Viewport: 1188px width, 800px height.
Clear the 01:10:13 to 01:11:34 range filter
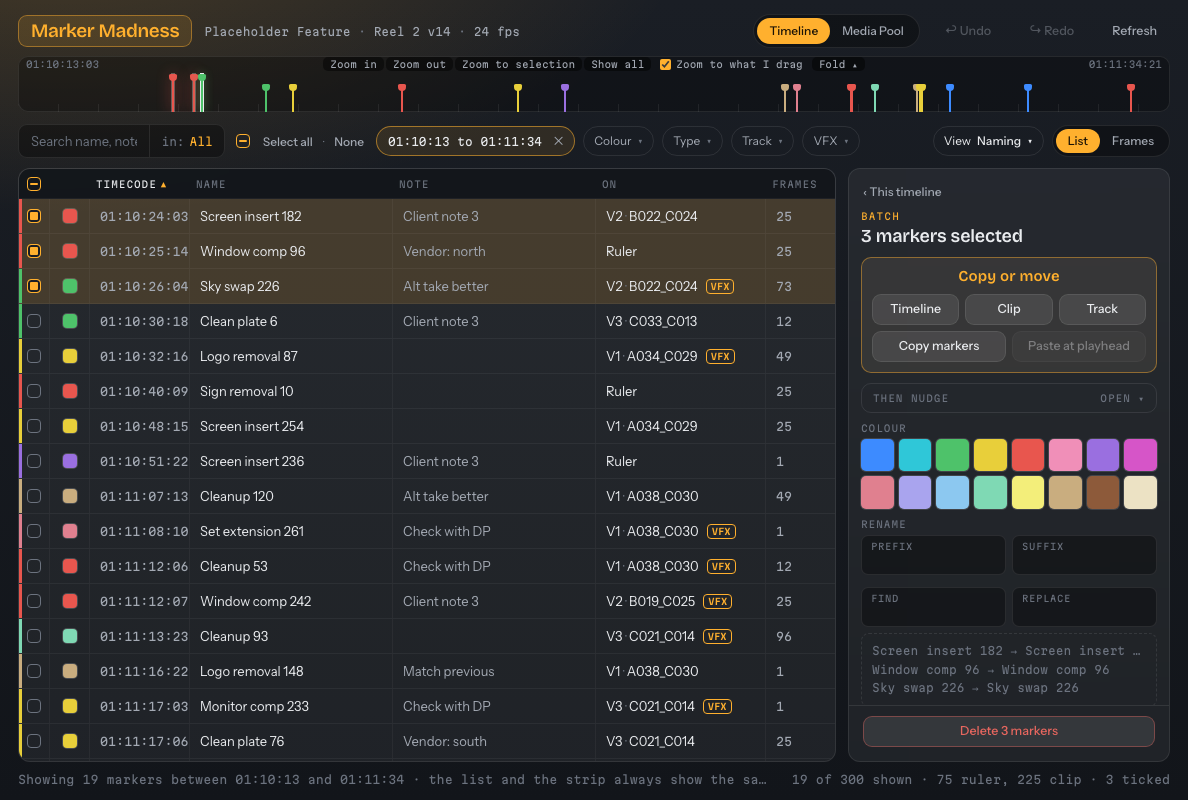[x=558, y=141]
